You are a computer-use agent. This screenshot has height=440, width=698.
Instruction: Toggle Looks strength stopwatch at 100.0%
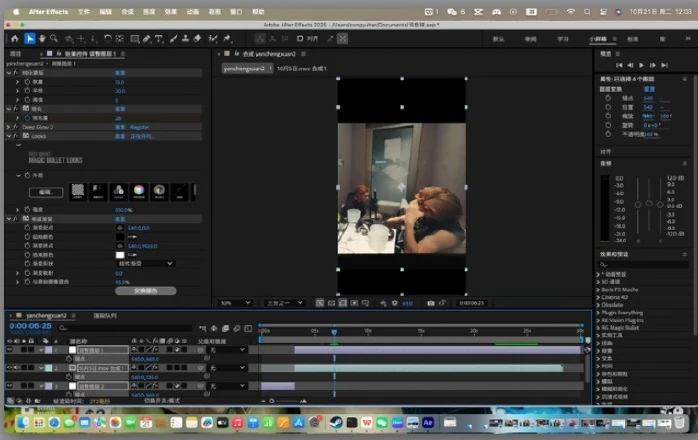[27, 209]
